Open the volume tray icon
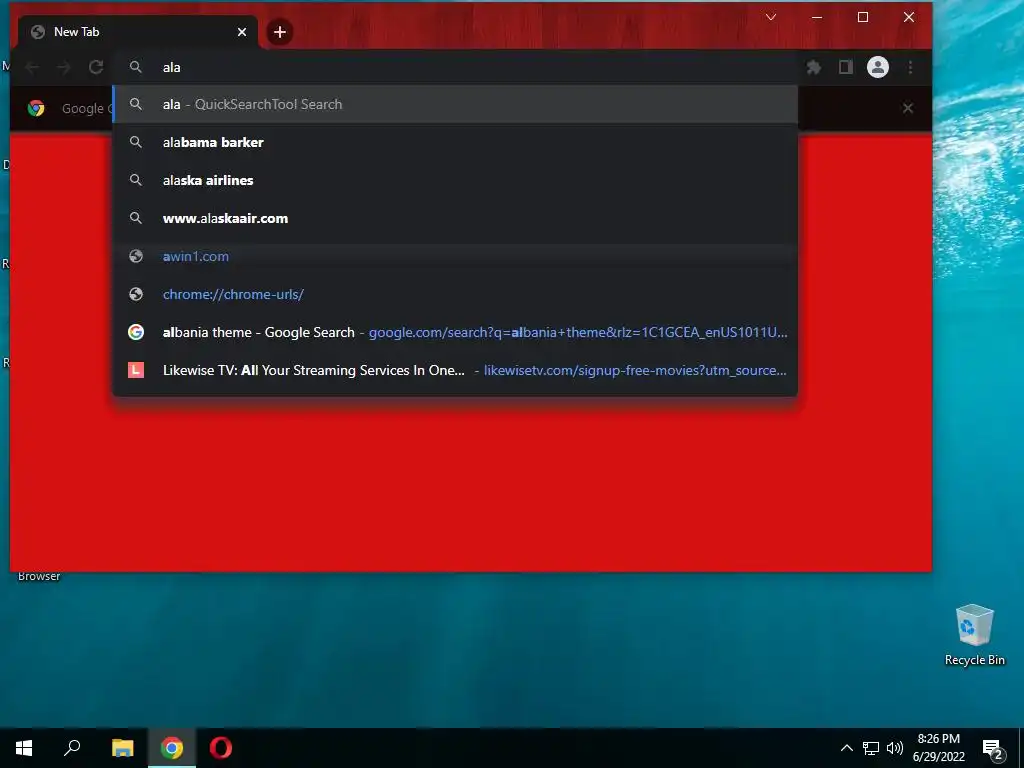This screenshot has height=768, width=1024. 895,748
